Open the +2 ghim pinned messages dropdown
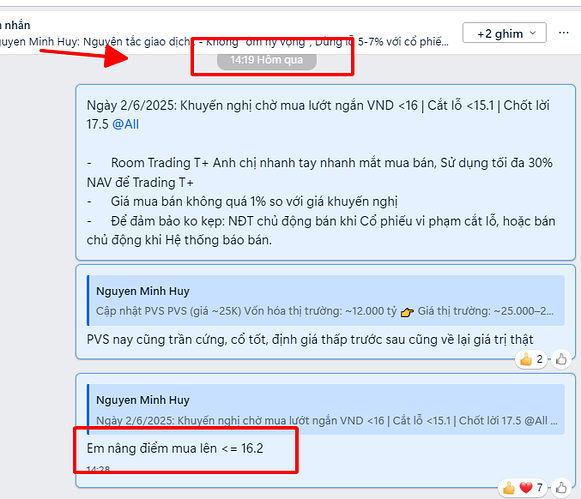 pos(504,33)
